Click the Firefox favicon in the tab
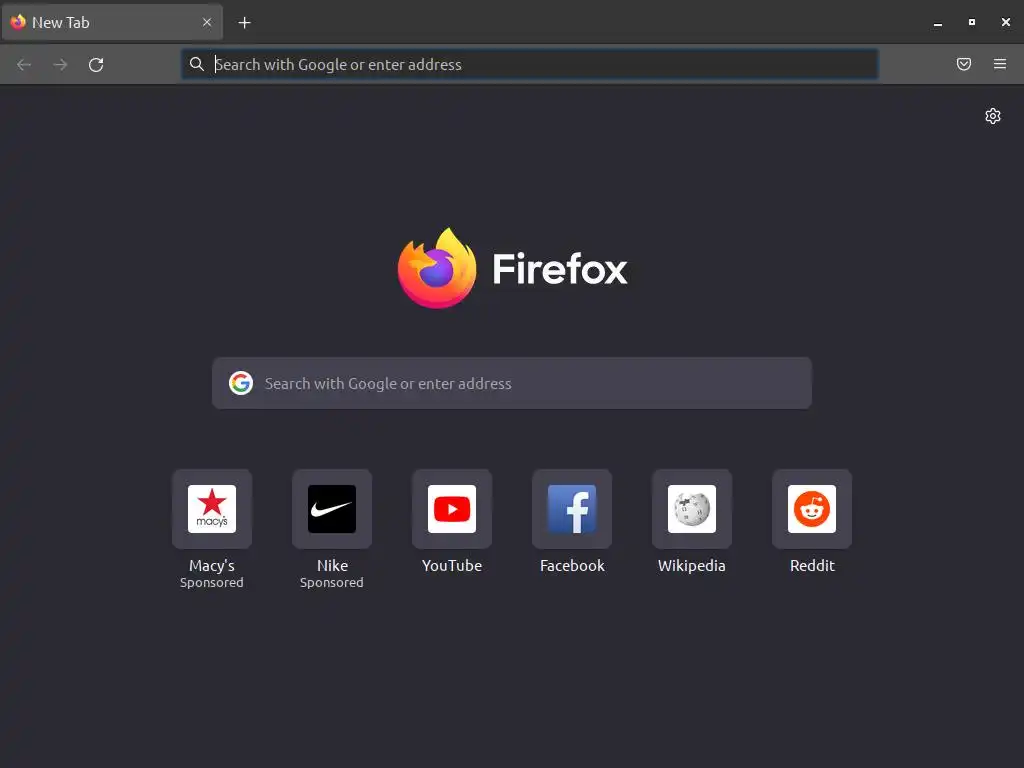Screen dimensions: 1024x768 18,22
